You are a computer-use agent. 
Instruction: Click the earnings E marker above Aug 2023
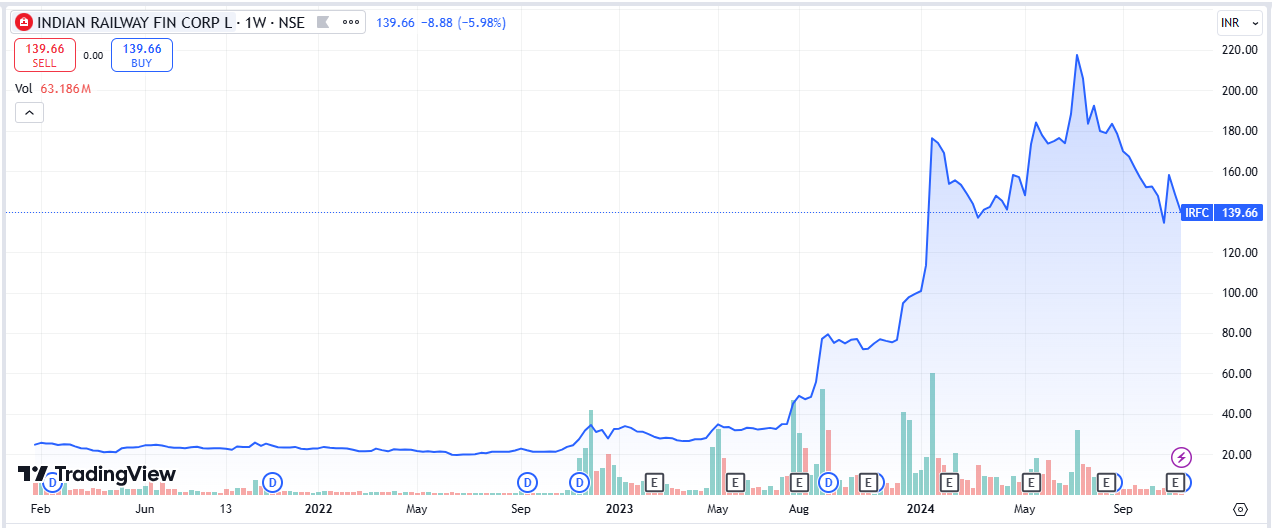pos(798,482)
